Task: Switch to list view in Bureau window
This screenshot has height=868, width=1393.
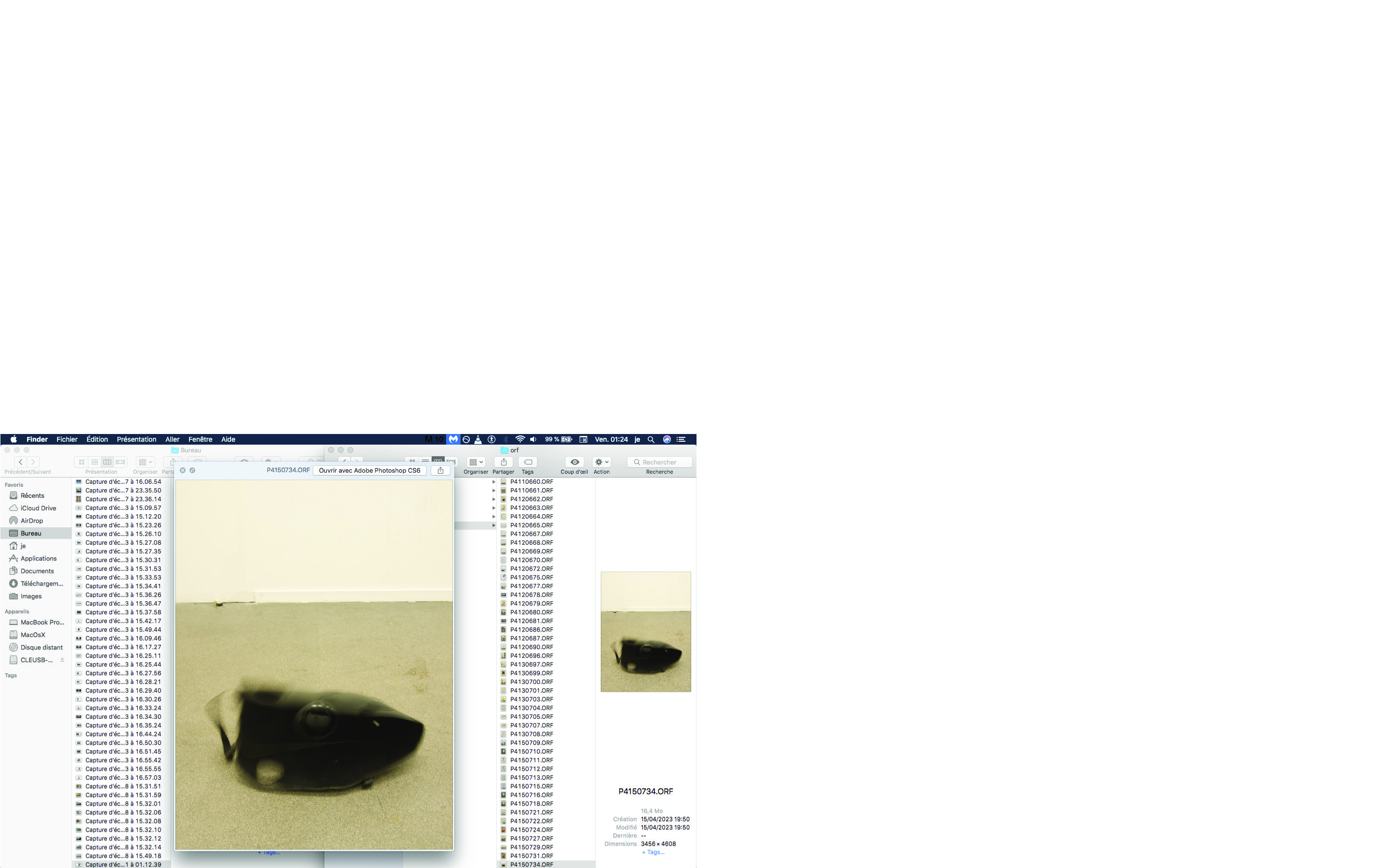Action: pos(95,462)
